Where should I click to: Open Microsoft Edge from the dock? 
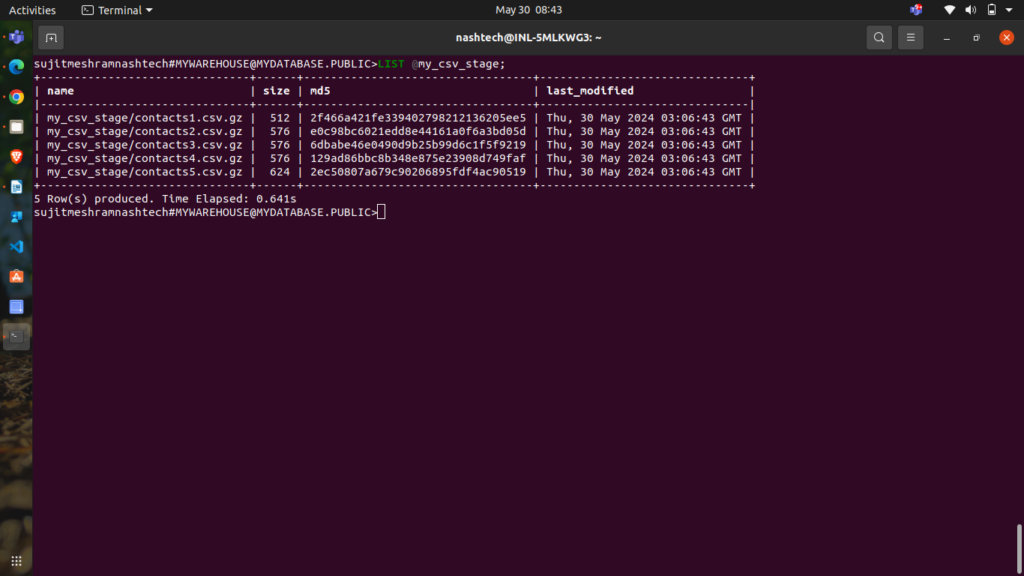(x=16, y=67)
